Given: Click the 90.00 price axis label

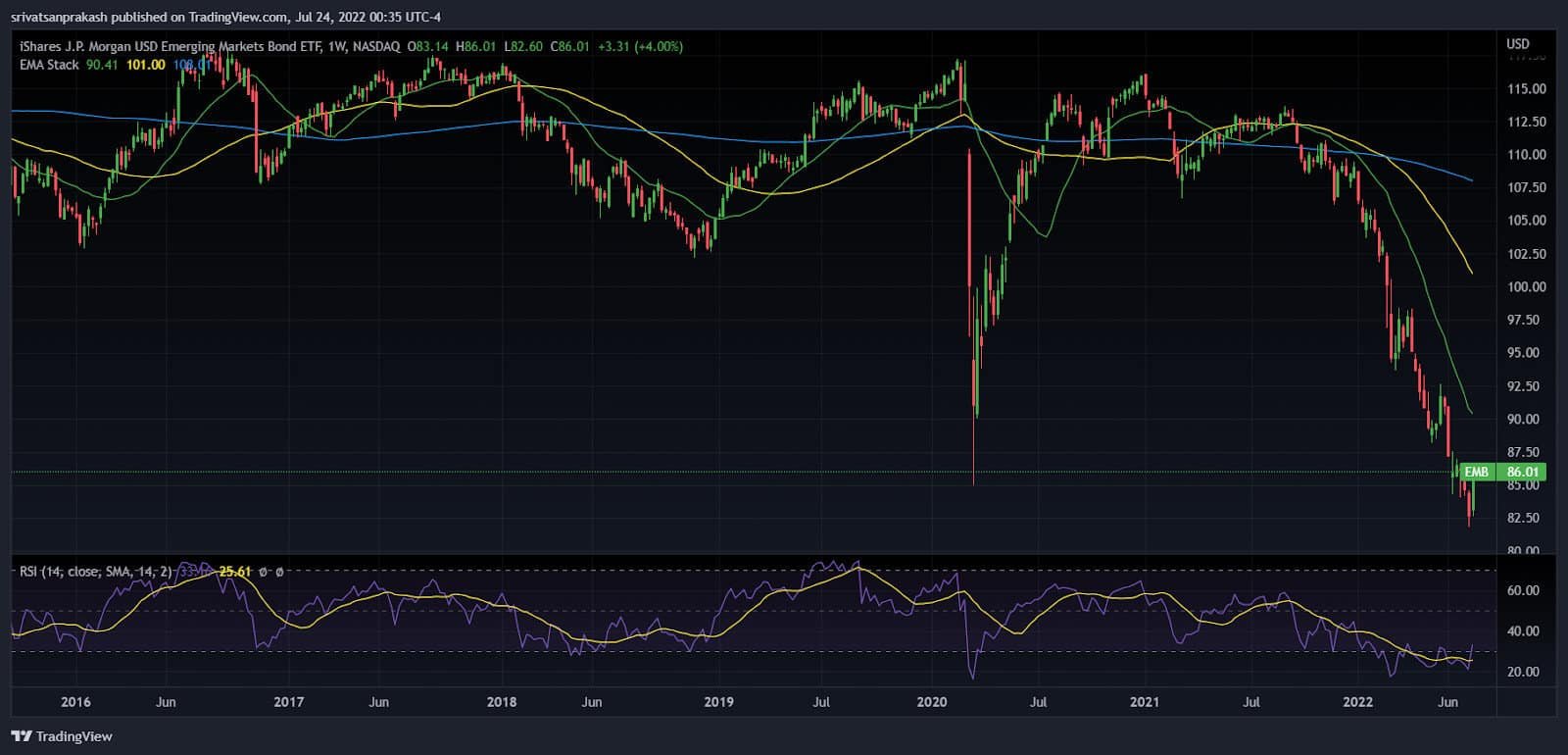Looking at the screenshot, I should (1526, 420).
